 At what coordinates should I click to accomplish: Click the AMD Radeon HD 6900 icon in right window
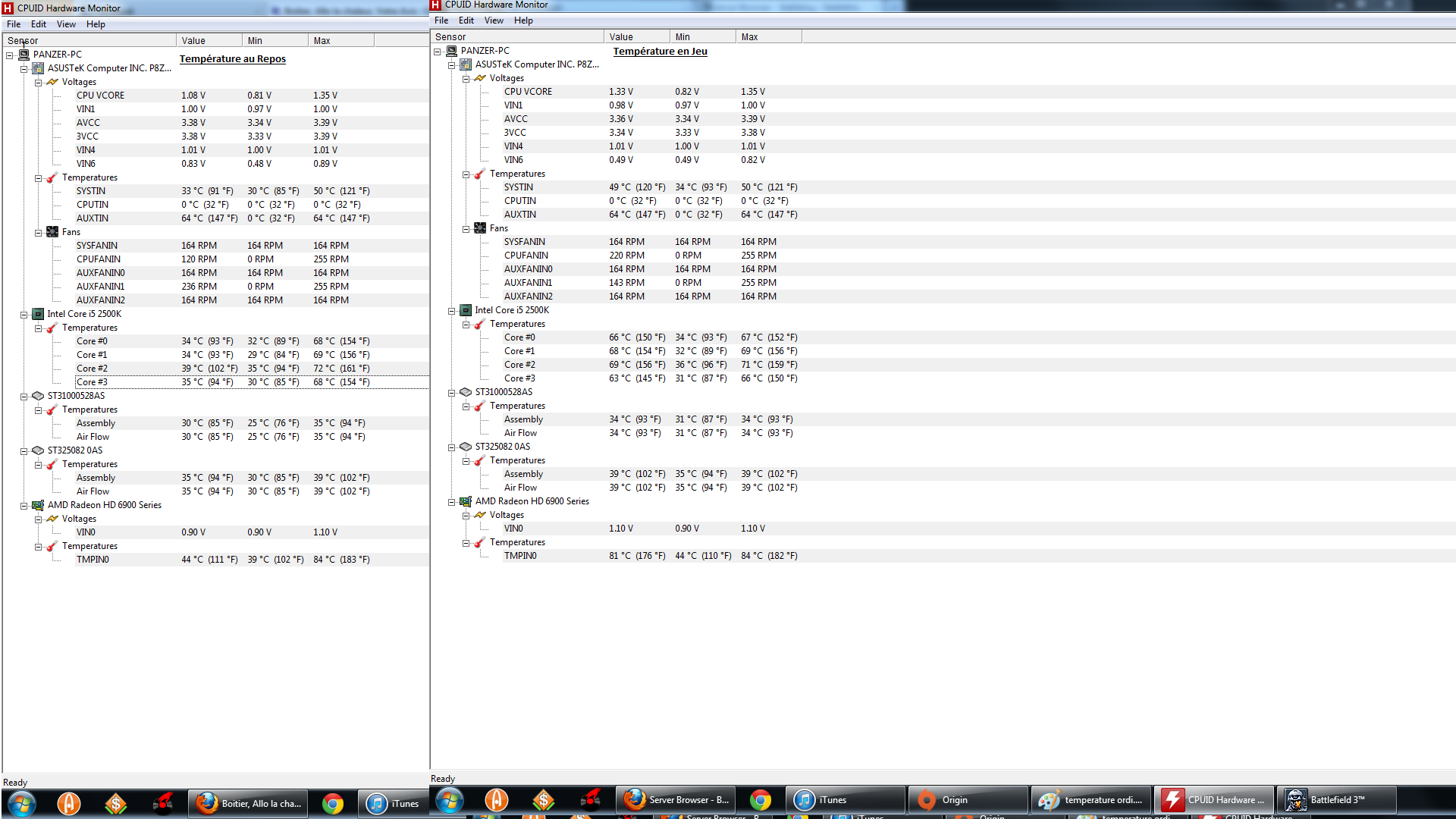(466, 501)
